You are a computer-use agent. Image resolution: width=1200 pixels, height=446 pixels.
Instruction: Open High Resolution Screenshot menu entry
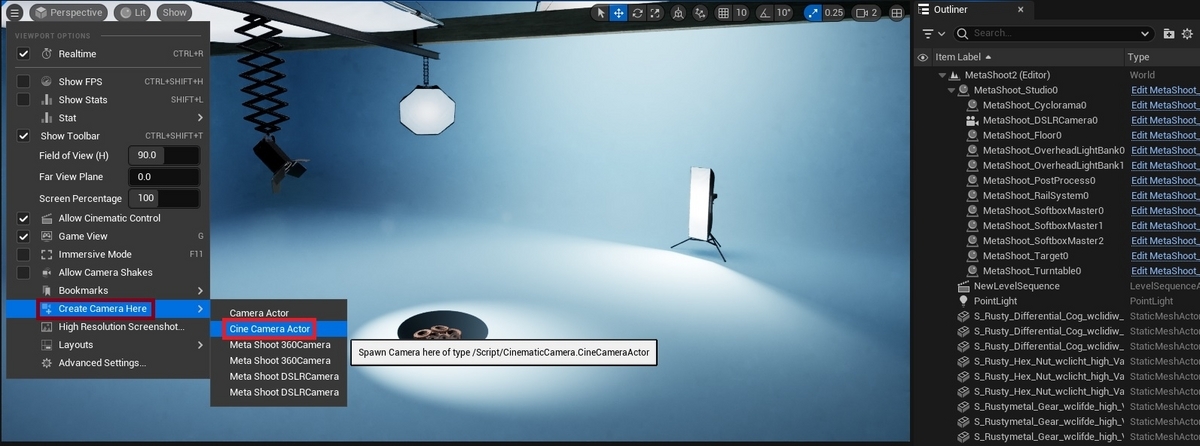(x=109, y=326)
